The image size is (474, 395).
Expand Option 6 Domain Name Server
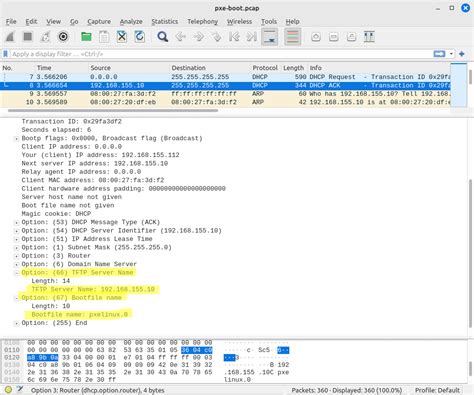(x=16, y=264)
